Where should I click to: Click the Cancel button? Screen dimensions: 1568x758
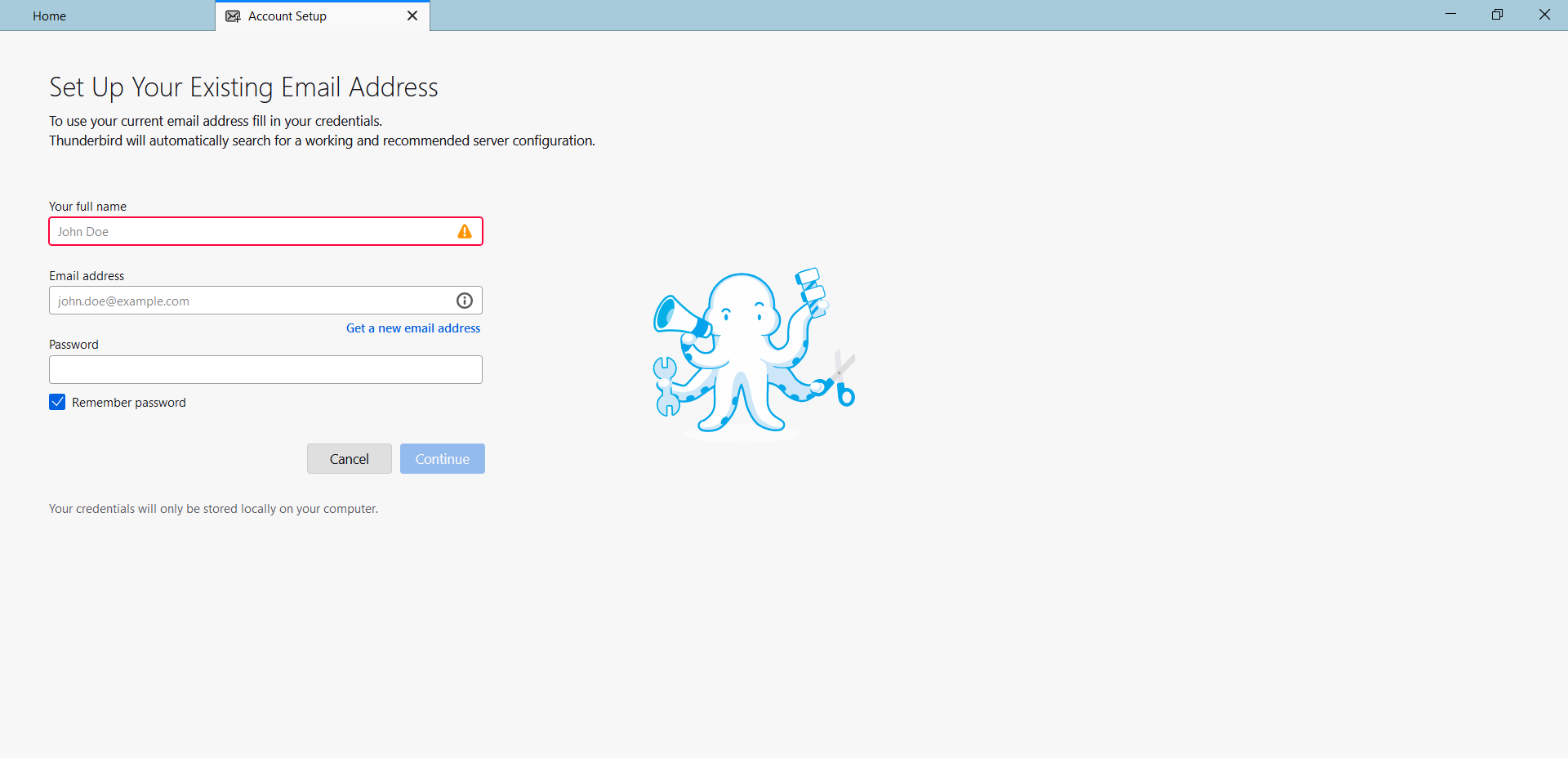tap(349, 458)
